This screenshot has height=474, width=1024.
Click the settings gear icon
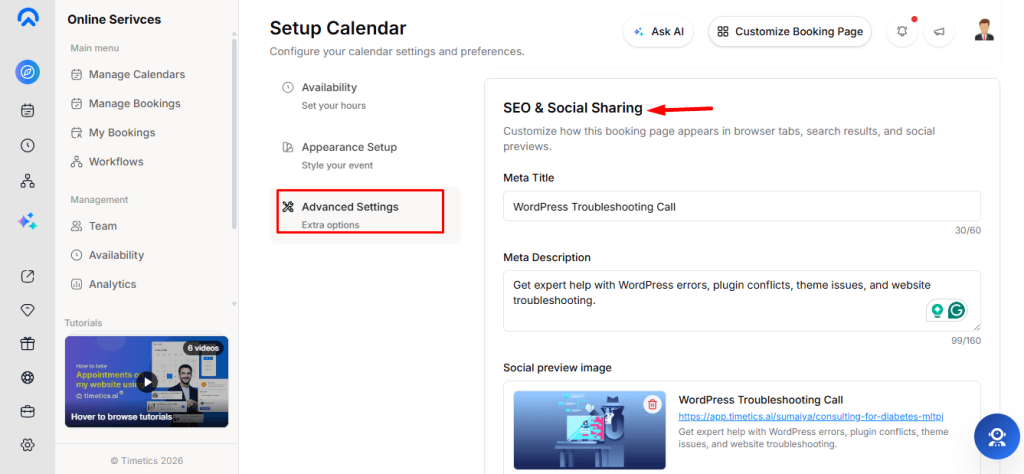tap(27, 445)
